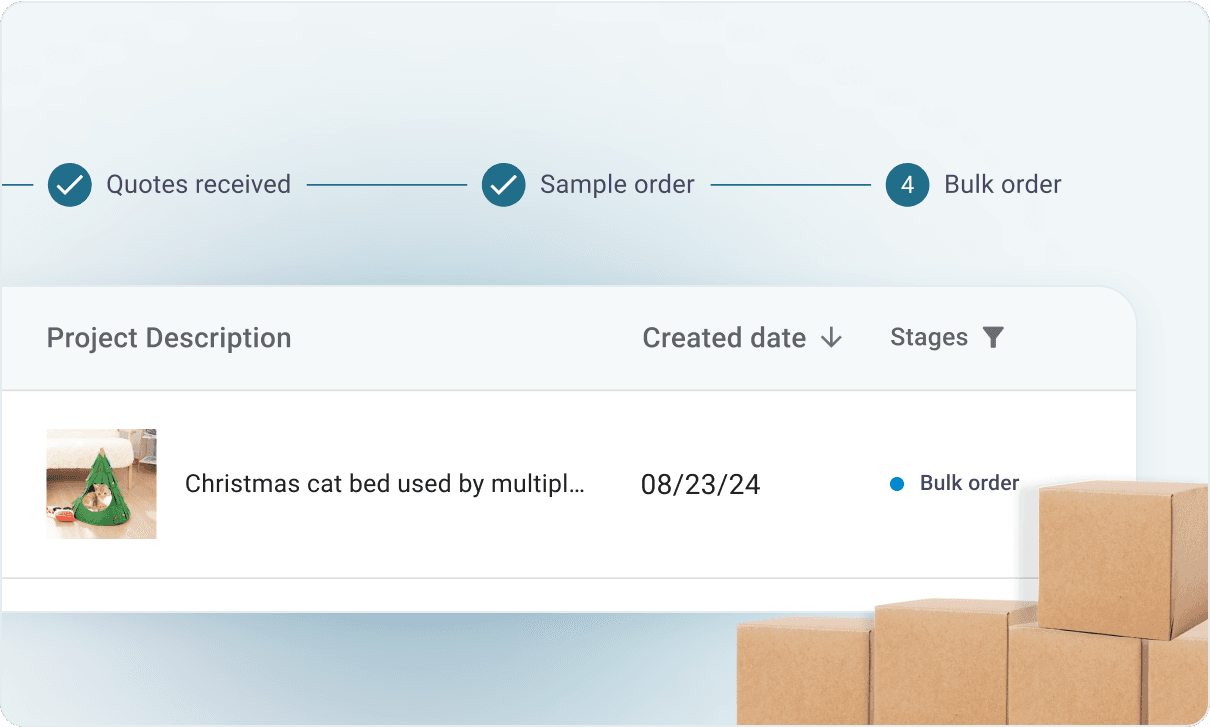Toggle sort with Created date arrow

(x=831, y=339)
